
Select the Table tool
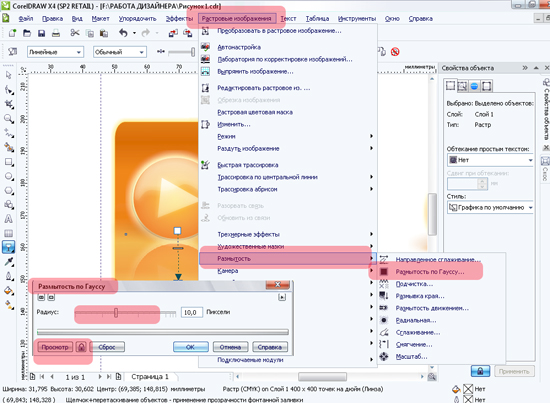pos(9,233)
